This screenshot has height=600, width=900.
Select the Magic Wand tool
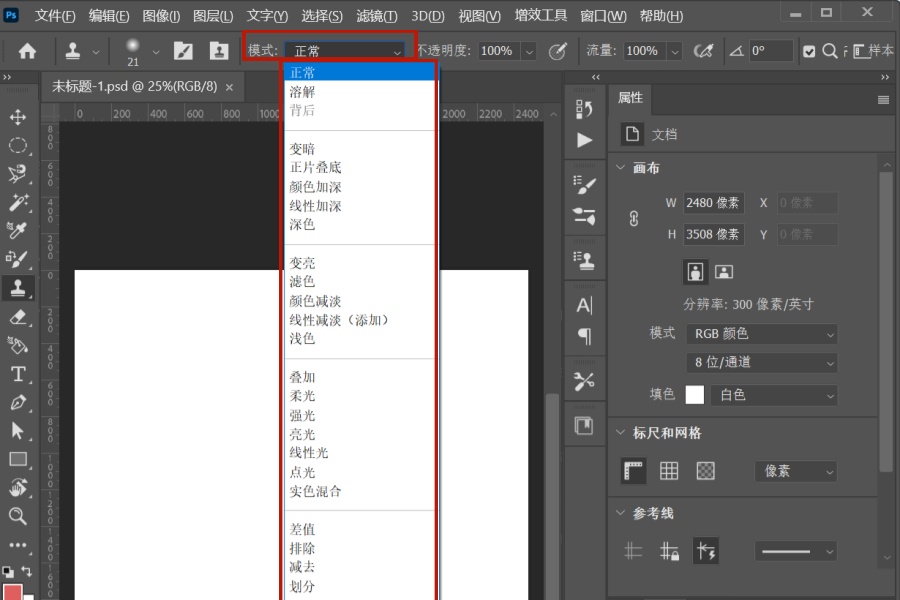18,202
